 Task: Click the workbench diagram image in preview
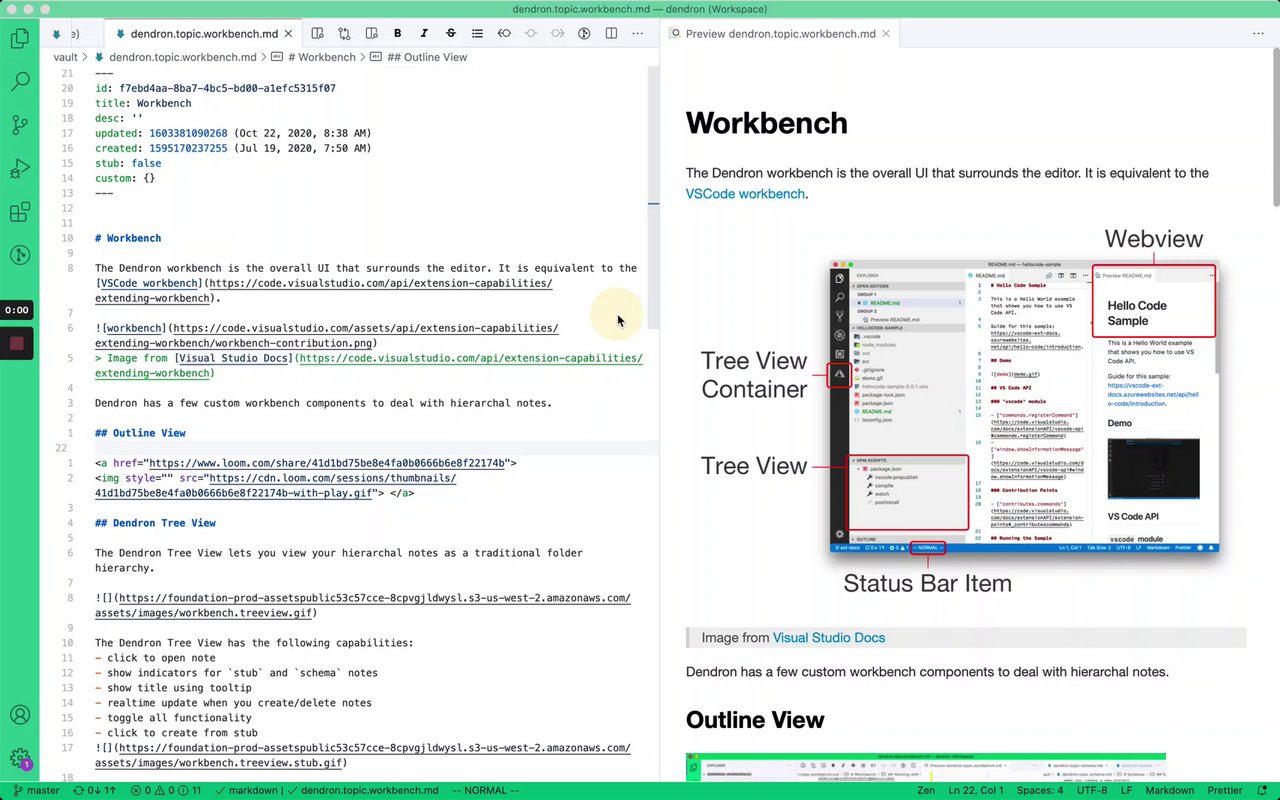tap(960, 411)
